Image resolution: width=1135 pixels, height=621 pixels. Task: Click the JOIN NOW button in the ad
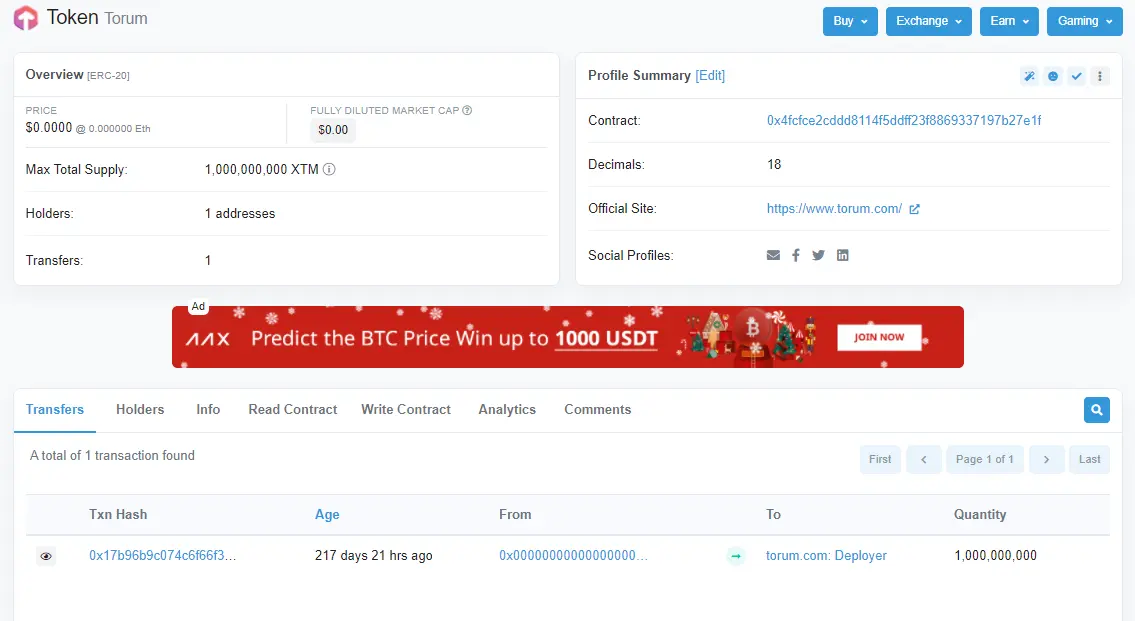click(x=879, y=337)
